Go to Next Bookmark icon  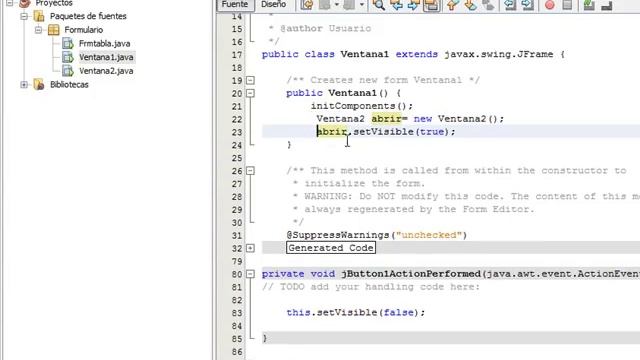(471, 5)
